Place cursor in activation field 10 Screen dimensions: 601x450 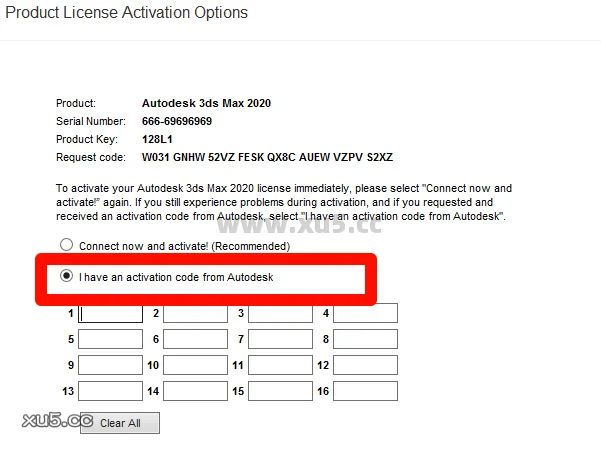tap(195, 366)
